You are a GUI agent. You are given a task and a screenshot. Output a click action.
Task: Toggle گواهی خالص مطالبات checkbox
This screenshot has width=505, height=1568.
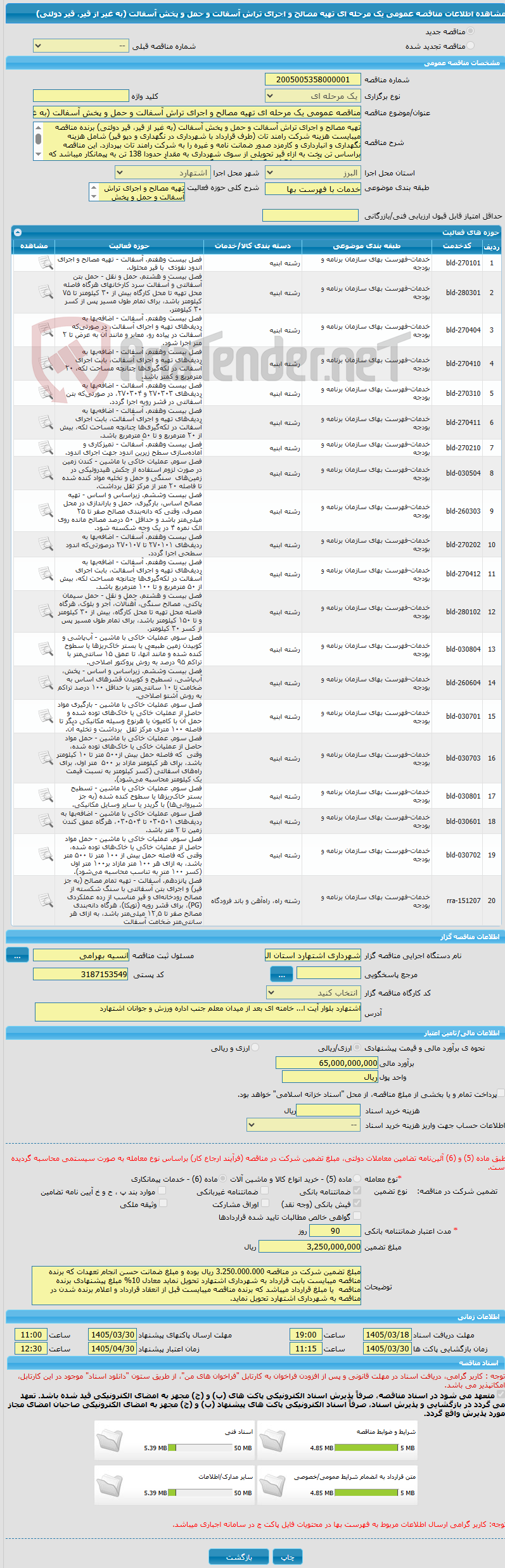point(357,1215)
